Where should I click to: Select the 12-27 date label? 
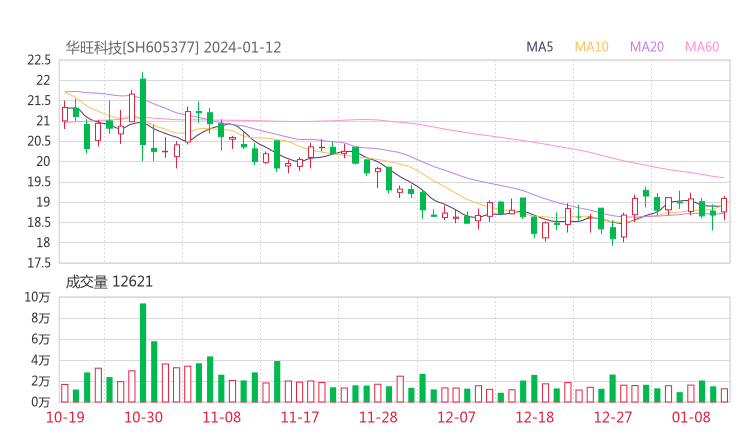[x=613, y=417]
